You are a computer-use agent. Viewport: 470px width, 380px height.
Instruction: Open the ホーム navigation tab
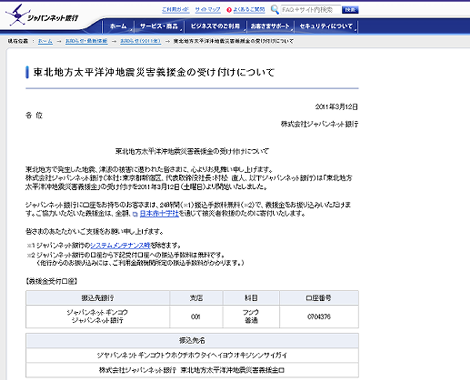click(x=118, y=26)
